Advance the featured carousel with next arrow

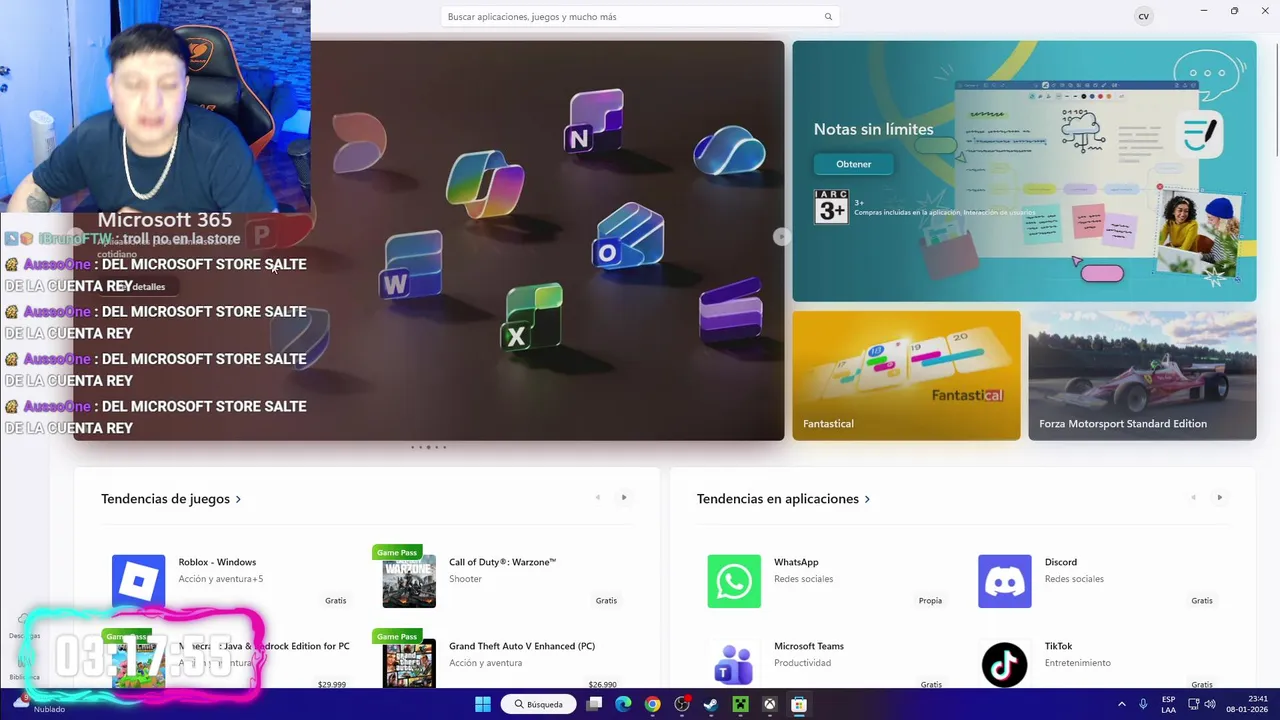[781, 237]
